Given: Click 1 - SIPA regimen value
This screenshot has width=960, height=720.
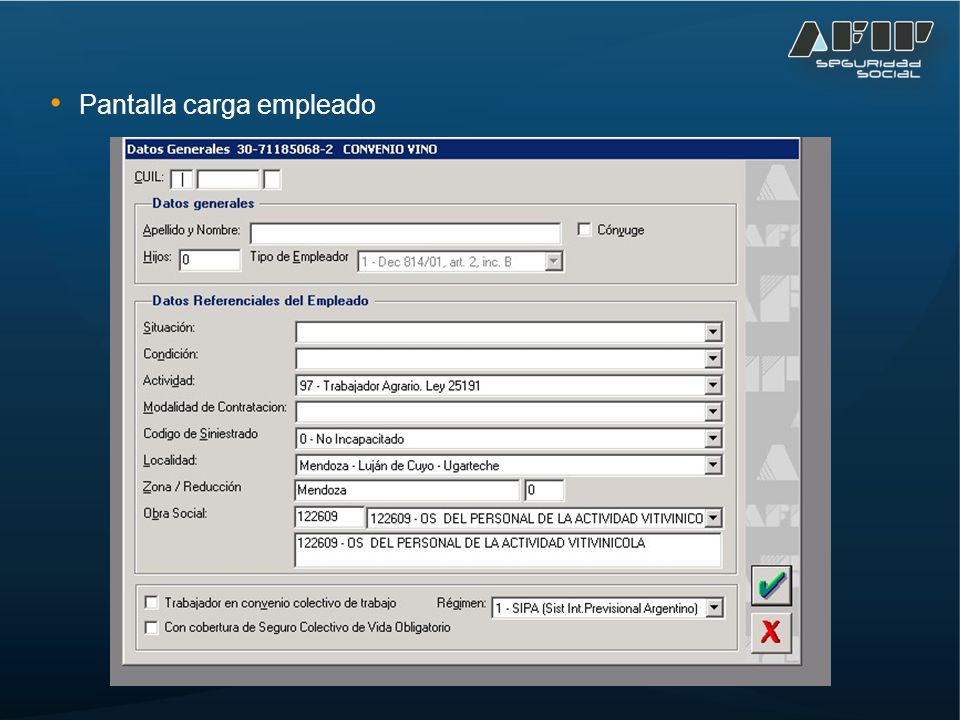Looking at the screenshot, I should (596, 609).
